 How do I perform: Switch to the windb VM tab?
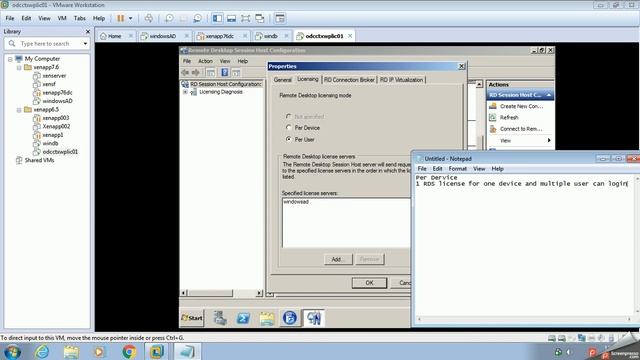click(x=270, y=36)
